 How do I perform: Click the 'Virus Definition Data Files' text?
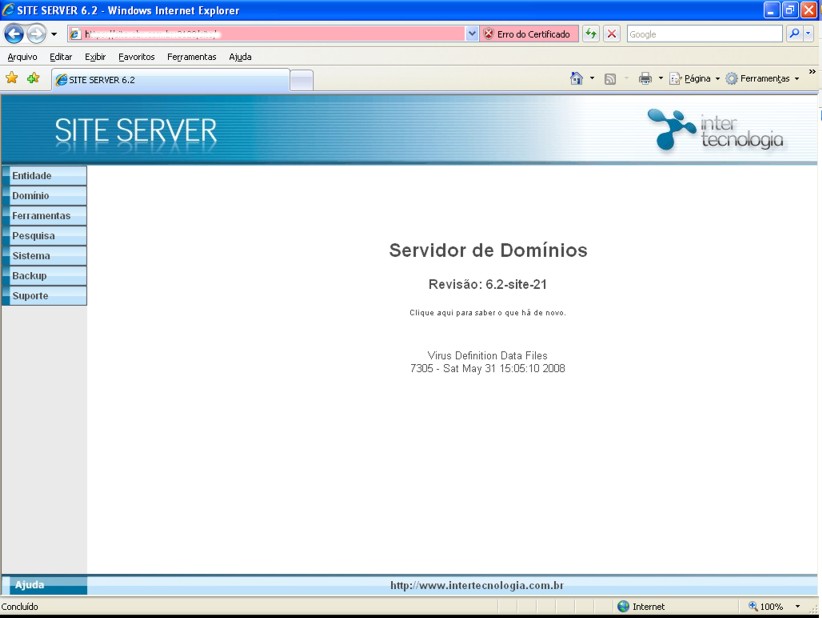488,355
